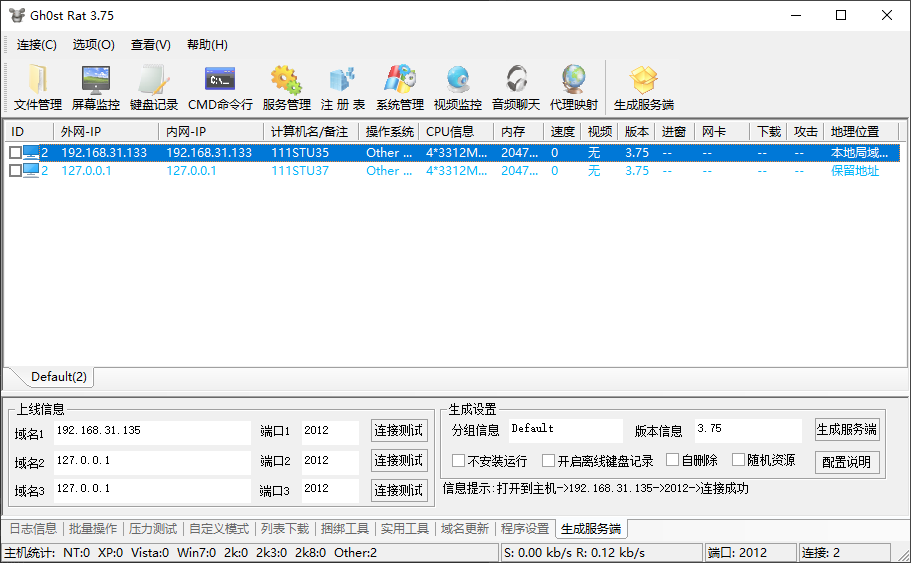Click the 生成服务端 button in 生成设置
Screen dimensions: 911x563
[x=847, y=430]
